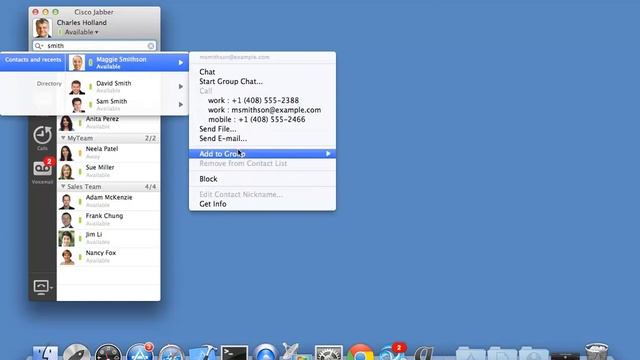Open the Dashboard gauge icon in Dock

click(x=108, y=353)
